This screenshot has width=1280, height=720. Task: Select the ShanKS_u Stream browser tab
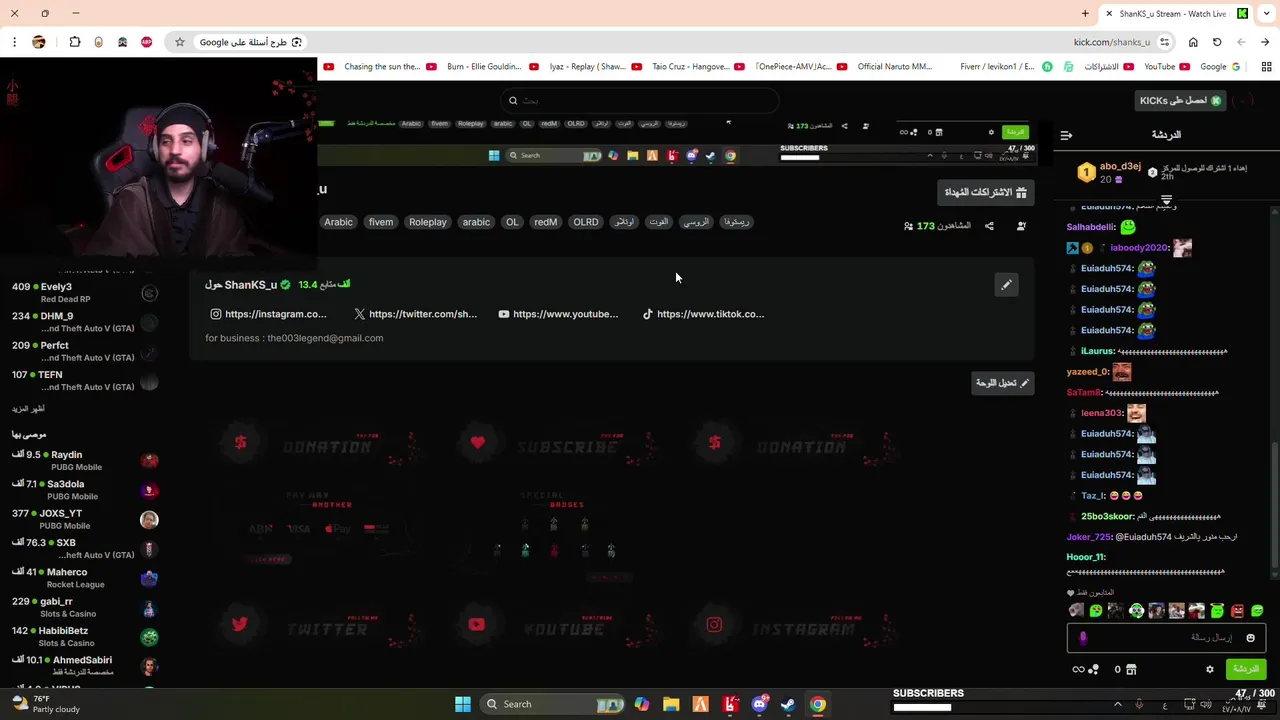click(1175, 14)
